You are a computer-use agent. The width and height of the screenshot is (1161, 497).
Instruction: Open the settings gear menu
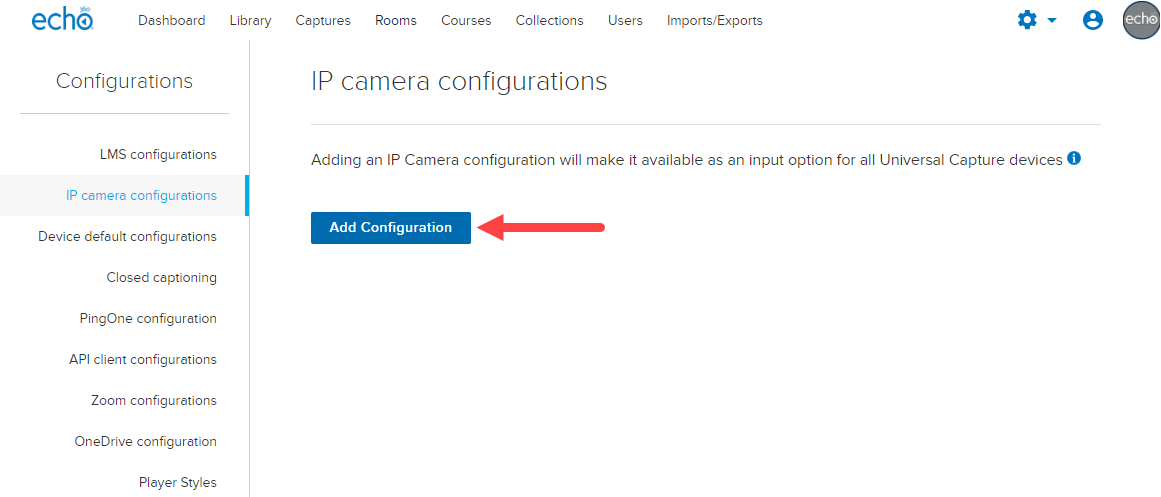point(1035,20)
